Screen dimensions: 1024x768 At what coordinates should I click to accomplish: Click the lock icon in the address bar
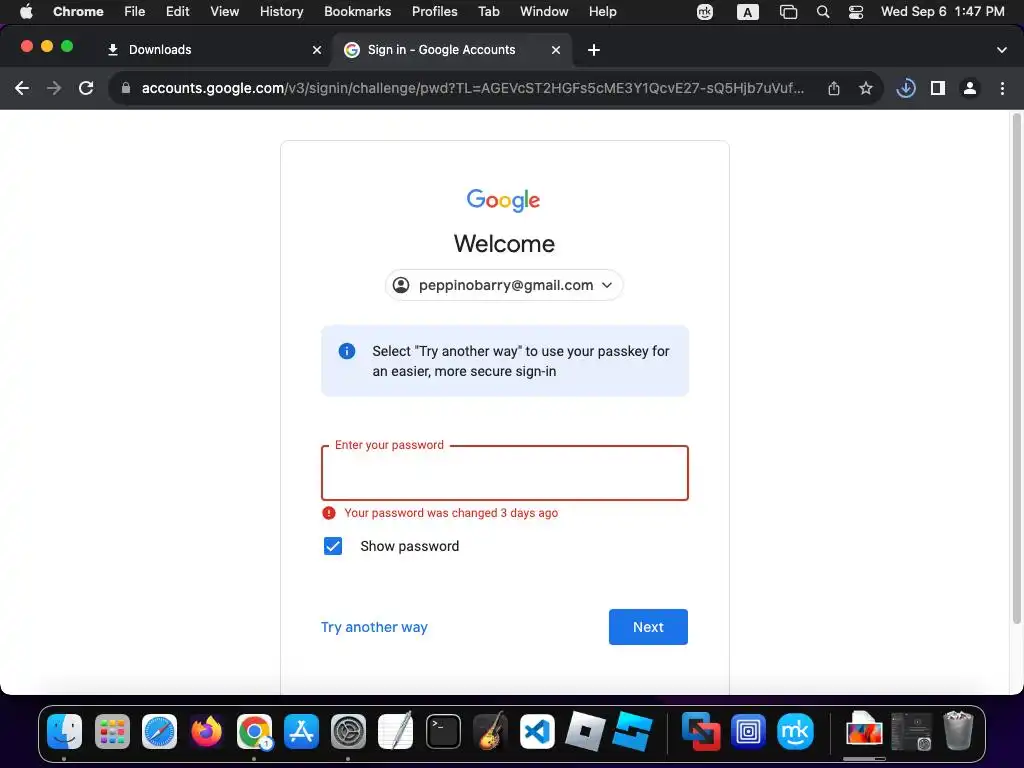coord(126,88)
